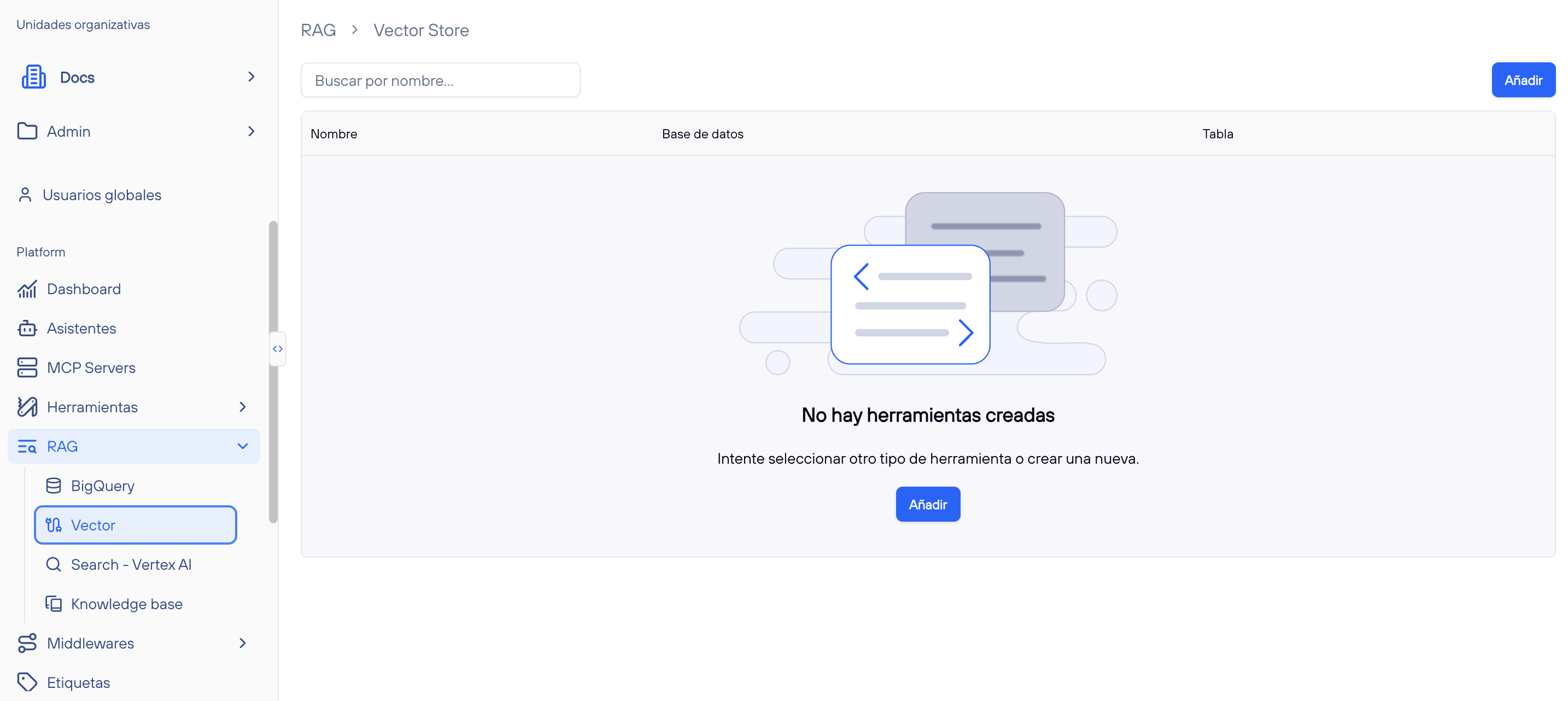Click the Etiquetas tag icon

pos(27,682)
